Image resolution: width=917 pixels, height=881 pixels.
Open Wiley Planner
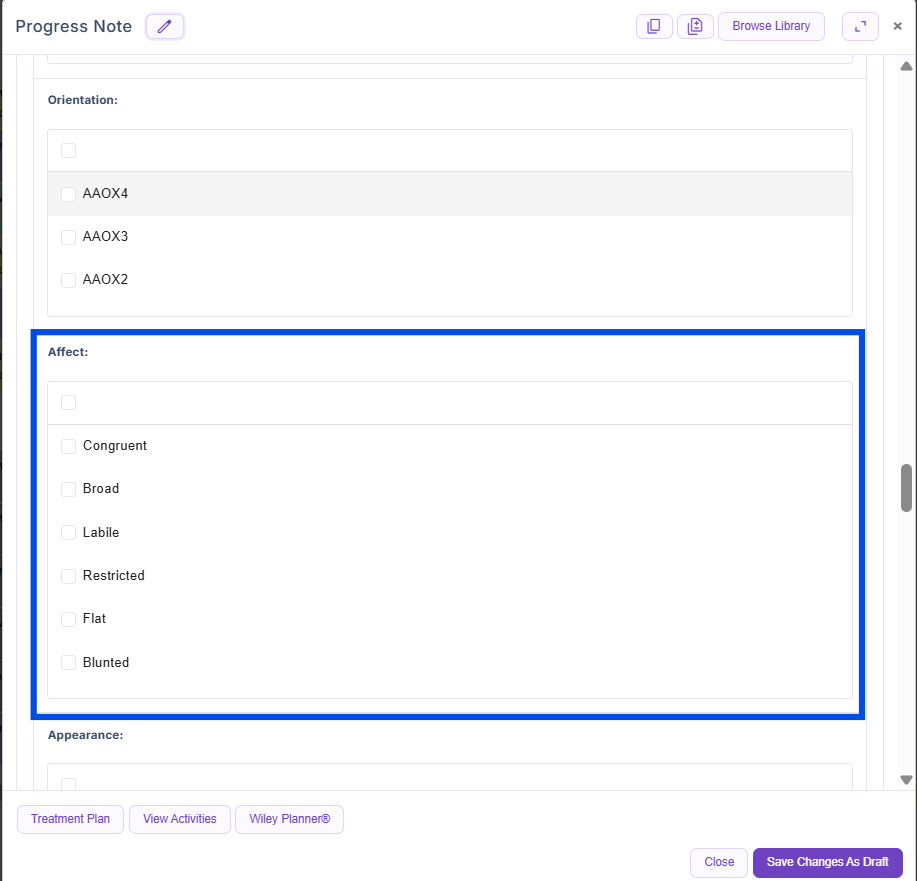click(x=289, y=819)
